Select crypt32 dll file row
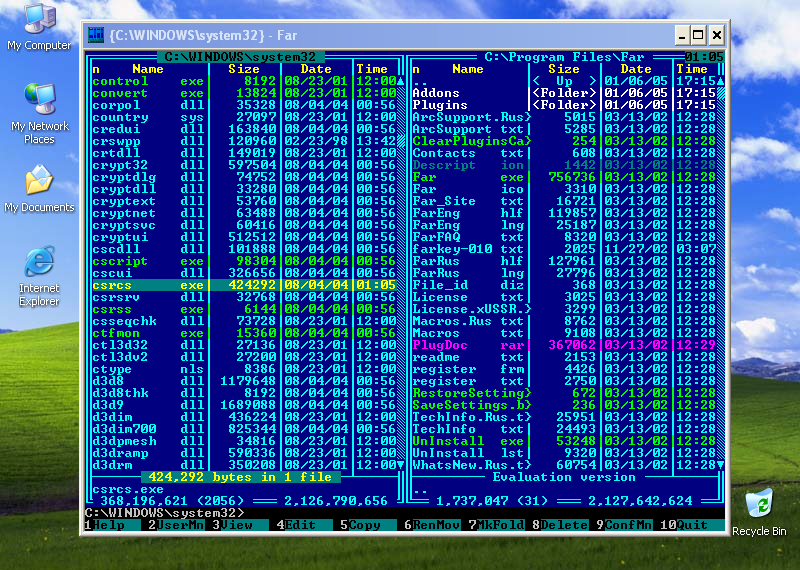 [x=244, y=165]
